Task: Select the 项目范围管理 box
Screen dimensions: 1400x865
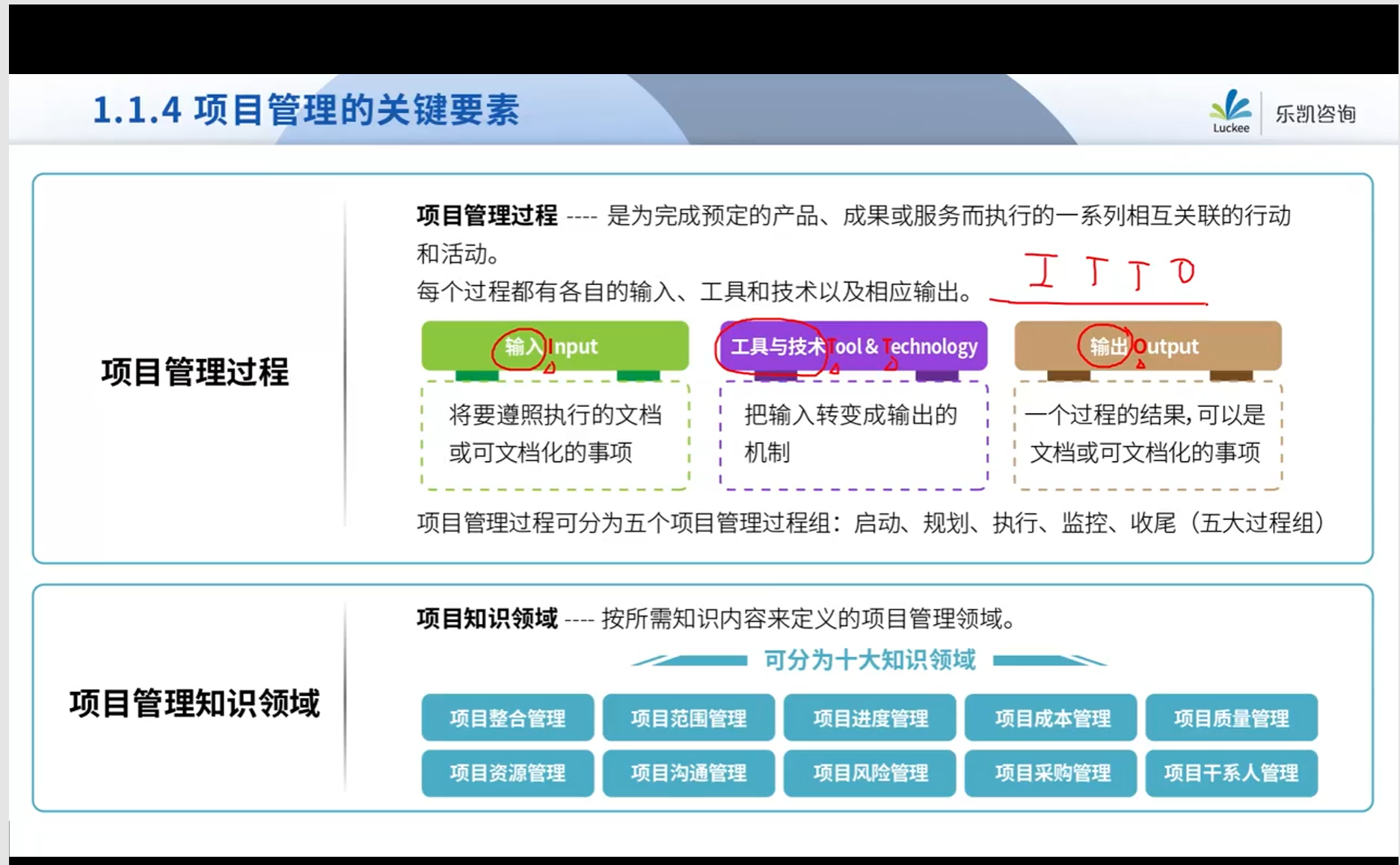Action: [688, 718]
